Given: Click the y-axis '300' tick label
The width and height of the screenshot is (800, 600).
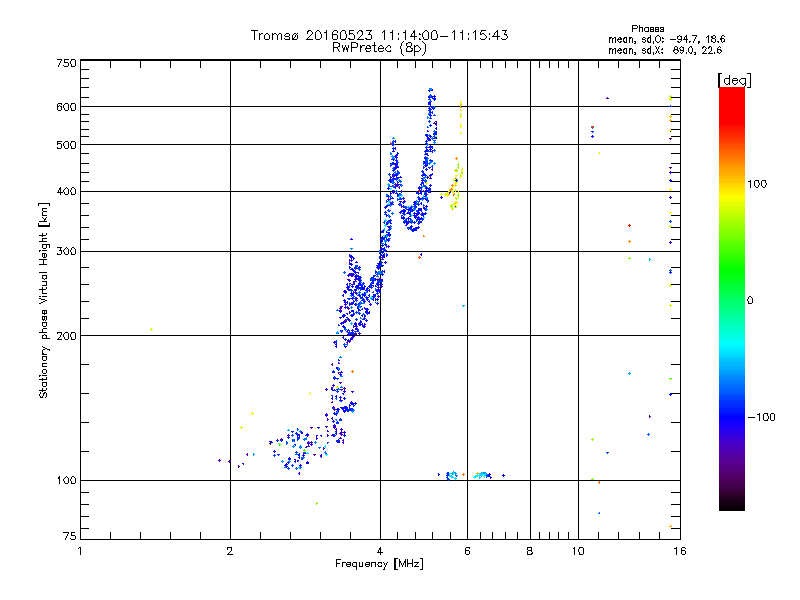Looking at the screenshot, I should 66,252.
